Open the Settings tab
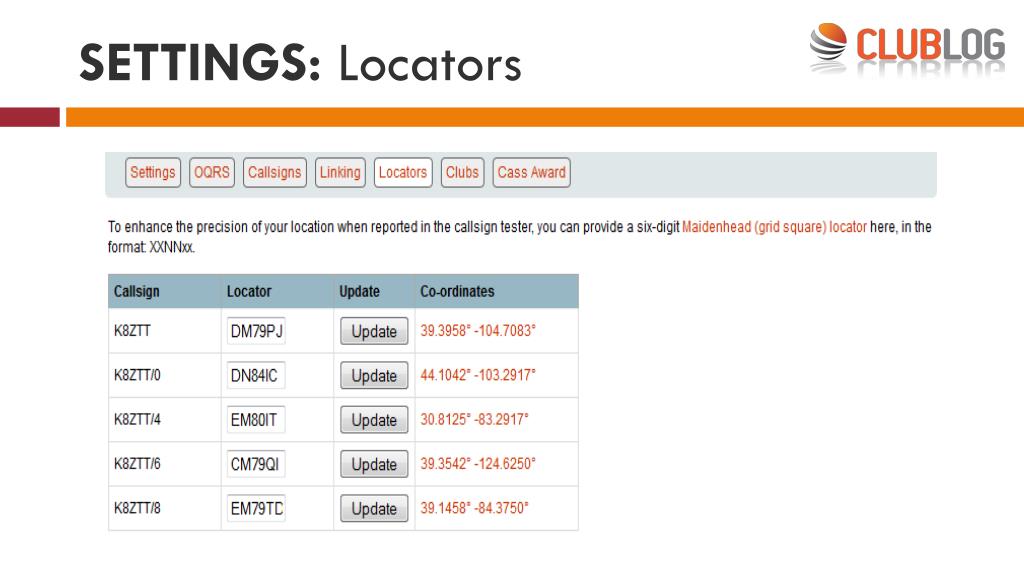Screen dimensions: 1024x576 pyautogui.click(x=153, y=172)
